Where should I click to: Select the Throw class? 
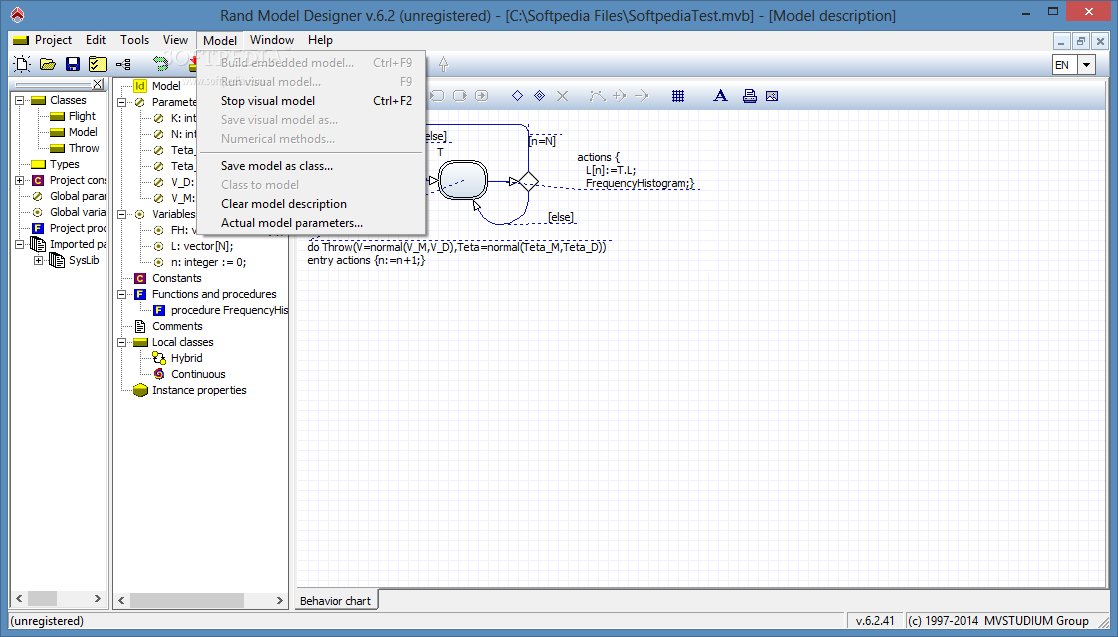pyautogui.click(x=84, y=148)
